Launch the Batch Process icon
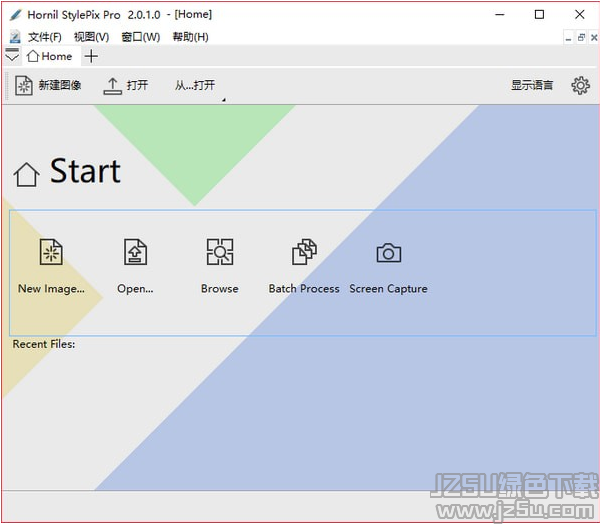This screenshot has height=524, width=600. [x=304, y=253]
